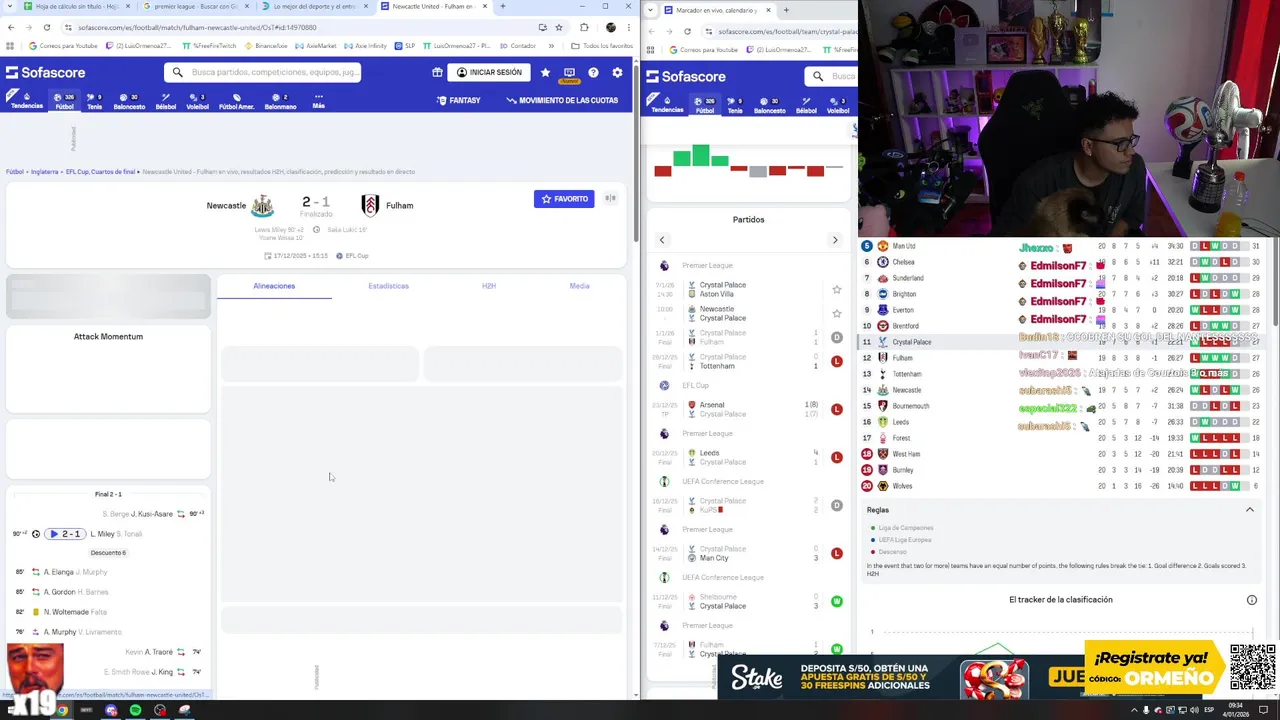Expand the Más sports menu
This screenshot has height=720, width=1280.
(318, 101)
